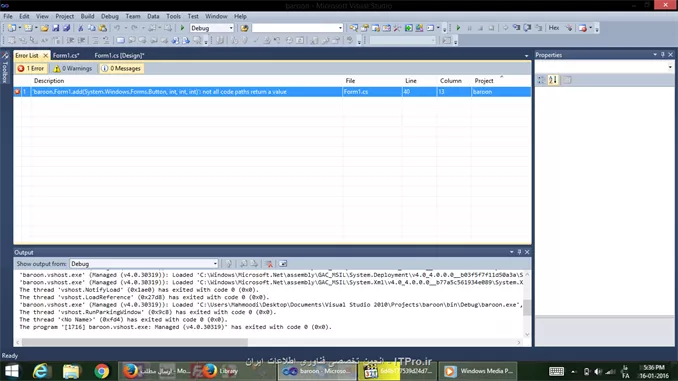This screenshot has height=381, width=678.
Task: Open the Properties object selector dropdown
Action: [x=670, y=67]
